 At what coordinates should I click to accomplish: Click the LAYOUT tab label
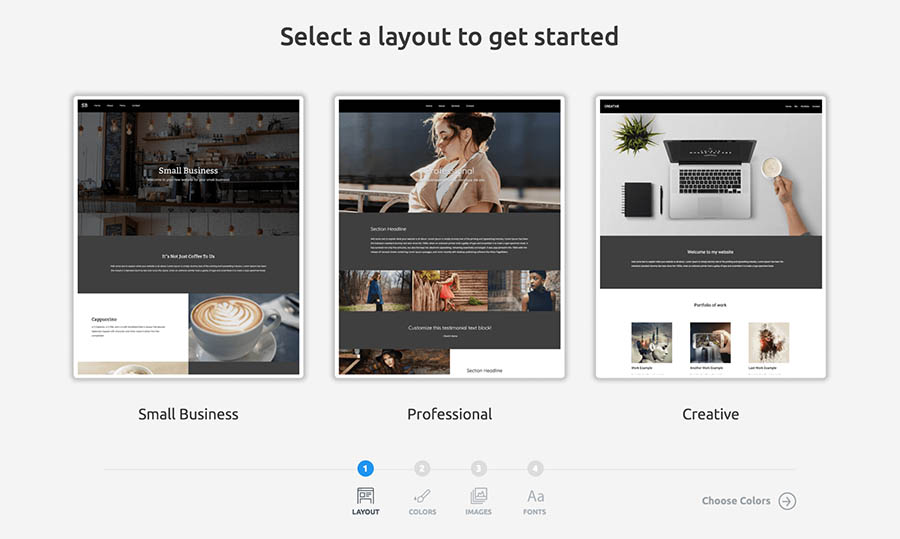pyautogui.click(x=366, y=512)
